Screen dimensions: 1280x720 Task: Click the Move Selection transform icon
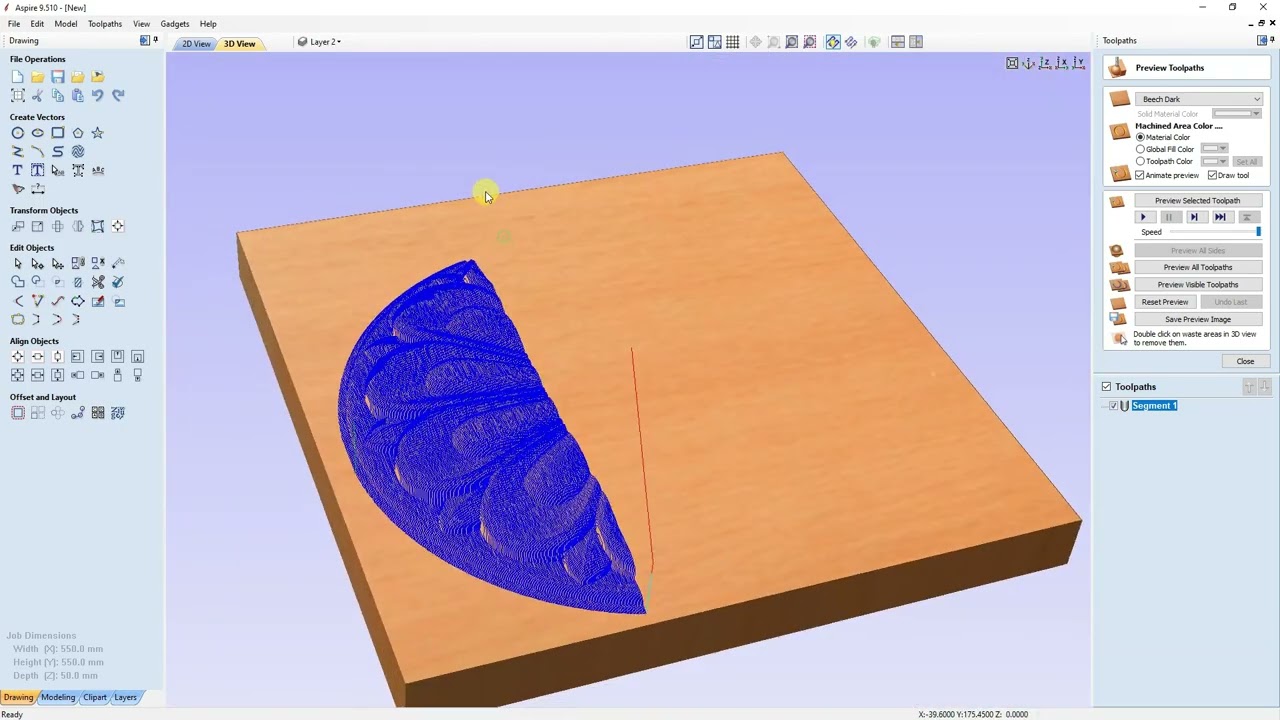pos(17,227)
